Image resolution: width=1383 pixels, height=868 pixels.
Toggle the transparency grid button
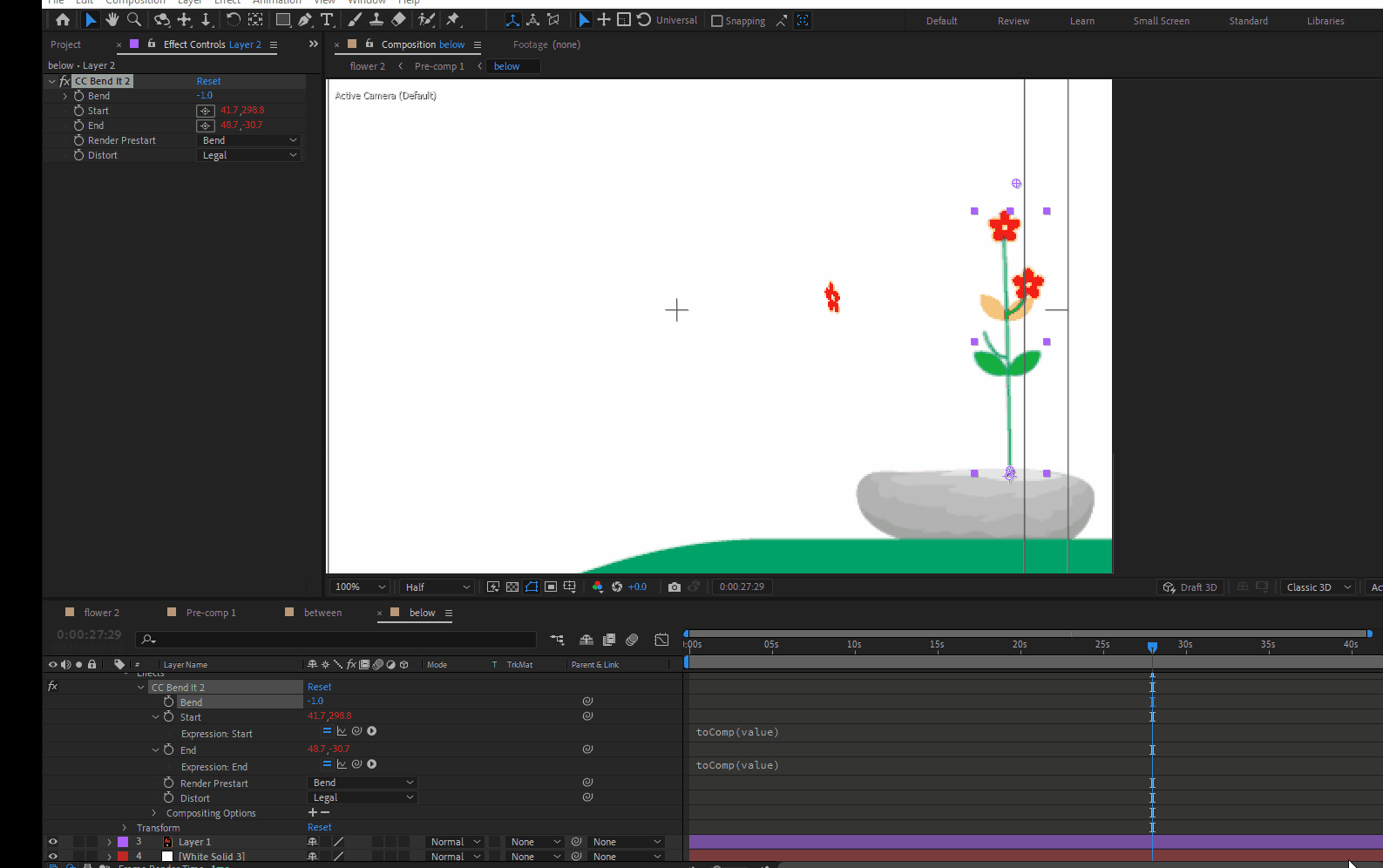pos(512,587)
